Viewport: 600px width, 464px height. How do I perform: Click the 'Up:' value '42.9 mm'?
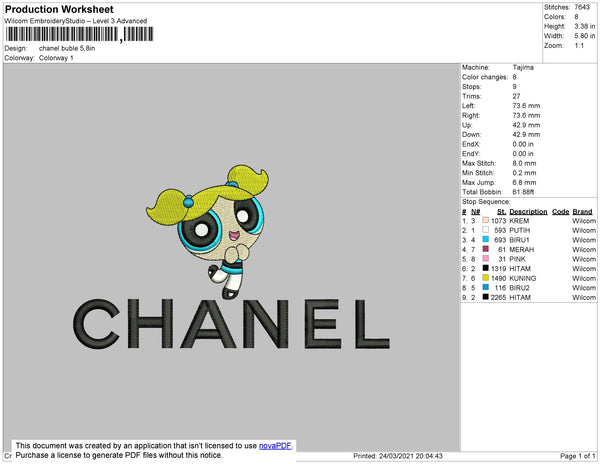526,125
